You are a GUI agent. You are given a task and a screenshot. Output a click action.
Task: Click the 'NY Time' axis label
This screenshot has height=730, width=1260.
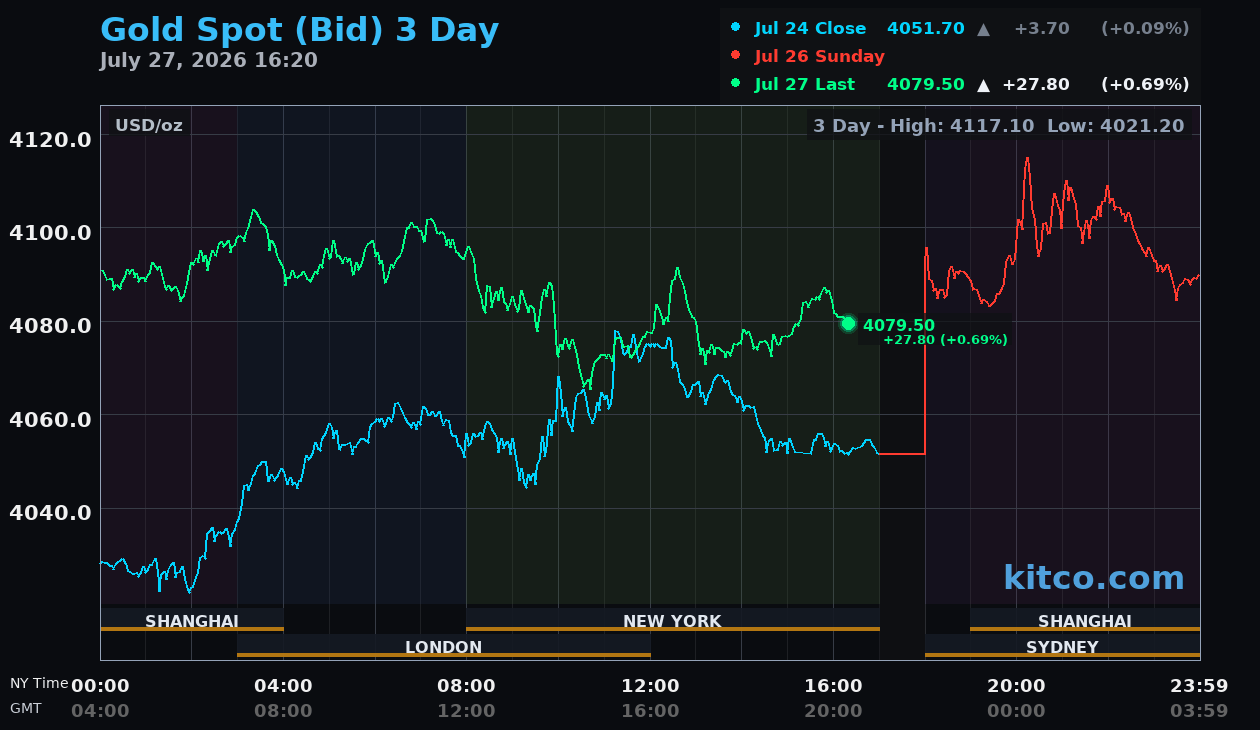[x=39, y=683]
